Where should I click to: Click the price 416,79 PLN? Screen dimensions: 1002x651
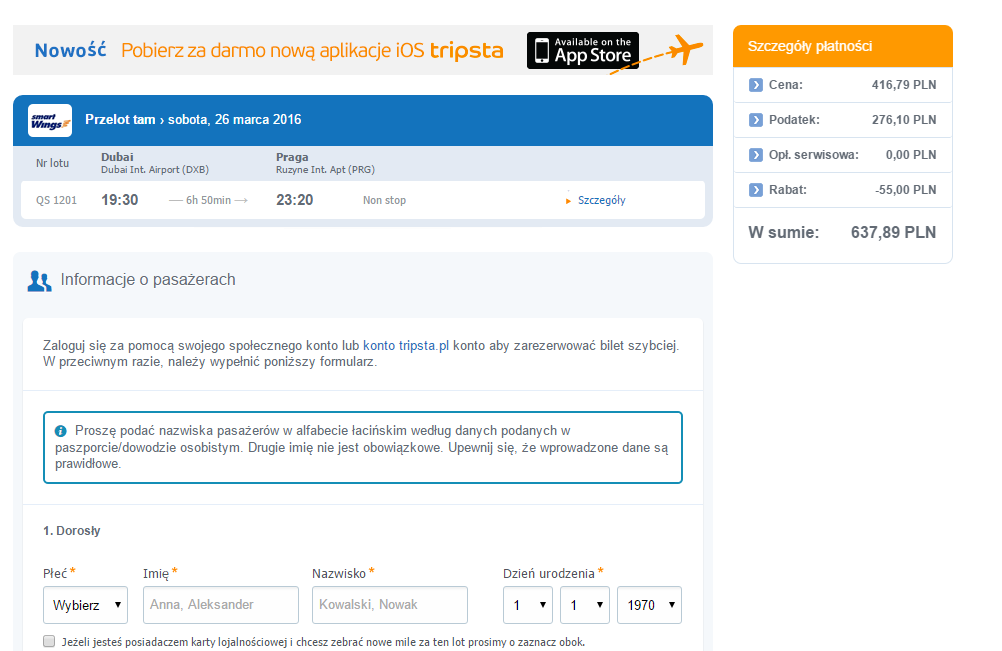tap(904, 85)
